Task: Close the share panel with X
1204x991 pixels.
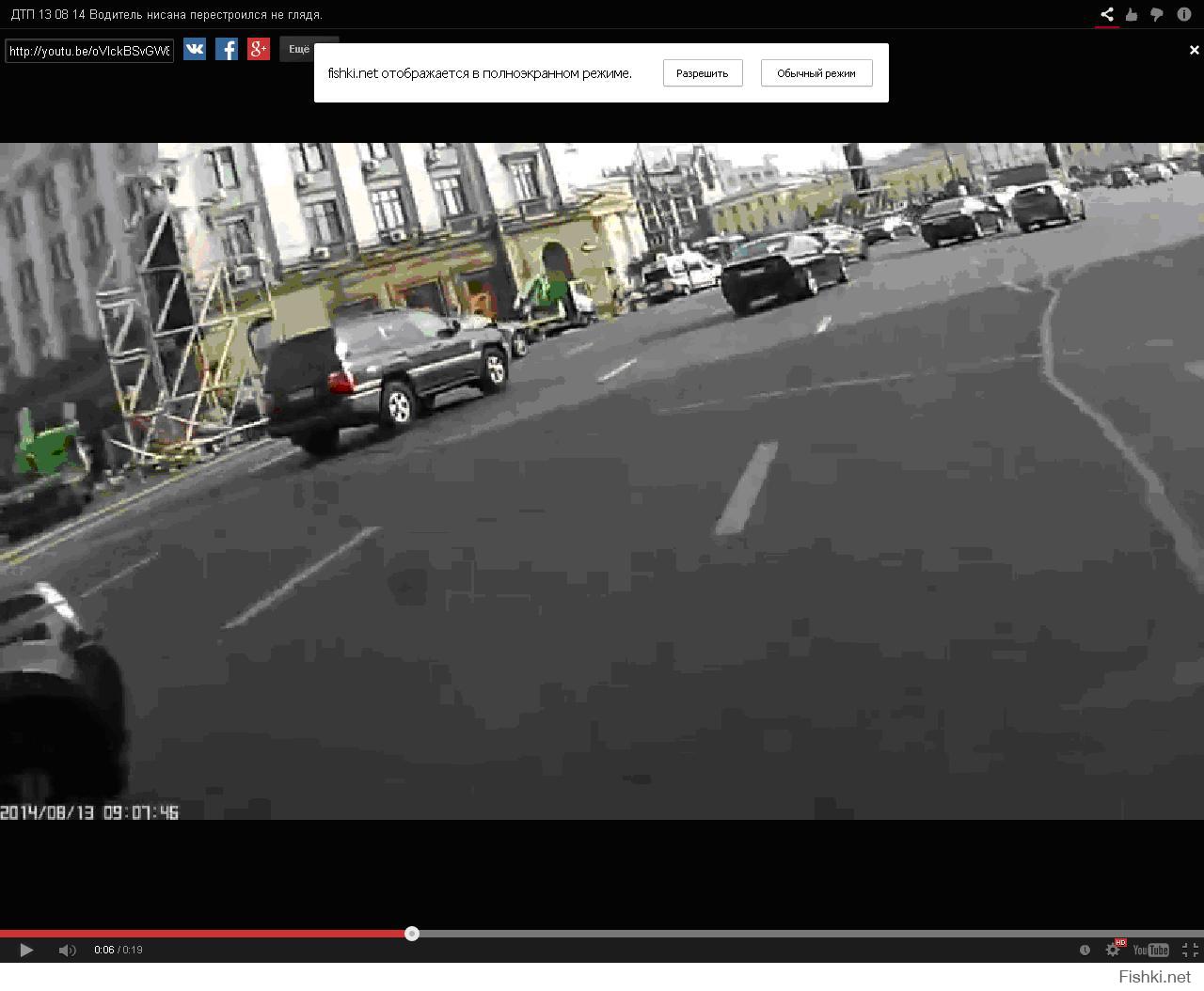Action: pos(1194,51)
